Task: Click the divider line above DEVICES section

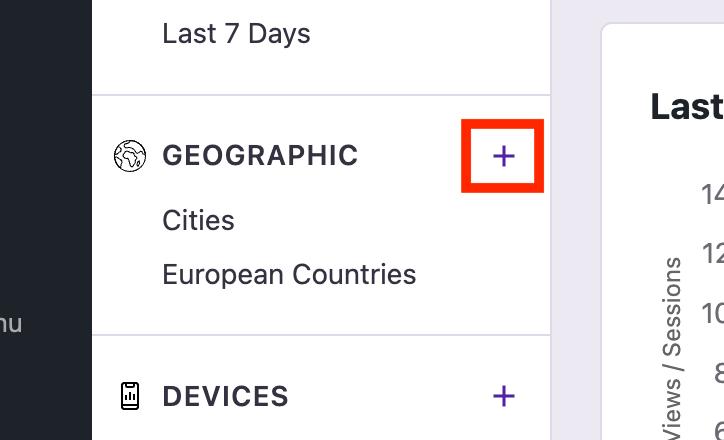Action: pyautogui.click(x=321, y=335)
